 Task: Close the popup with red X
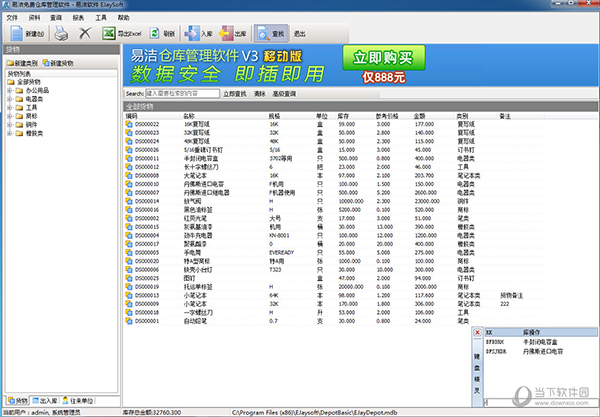point(477,332)
